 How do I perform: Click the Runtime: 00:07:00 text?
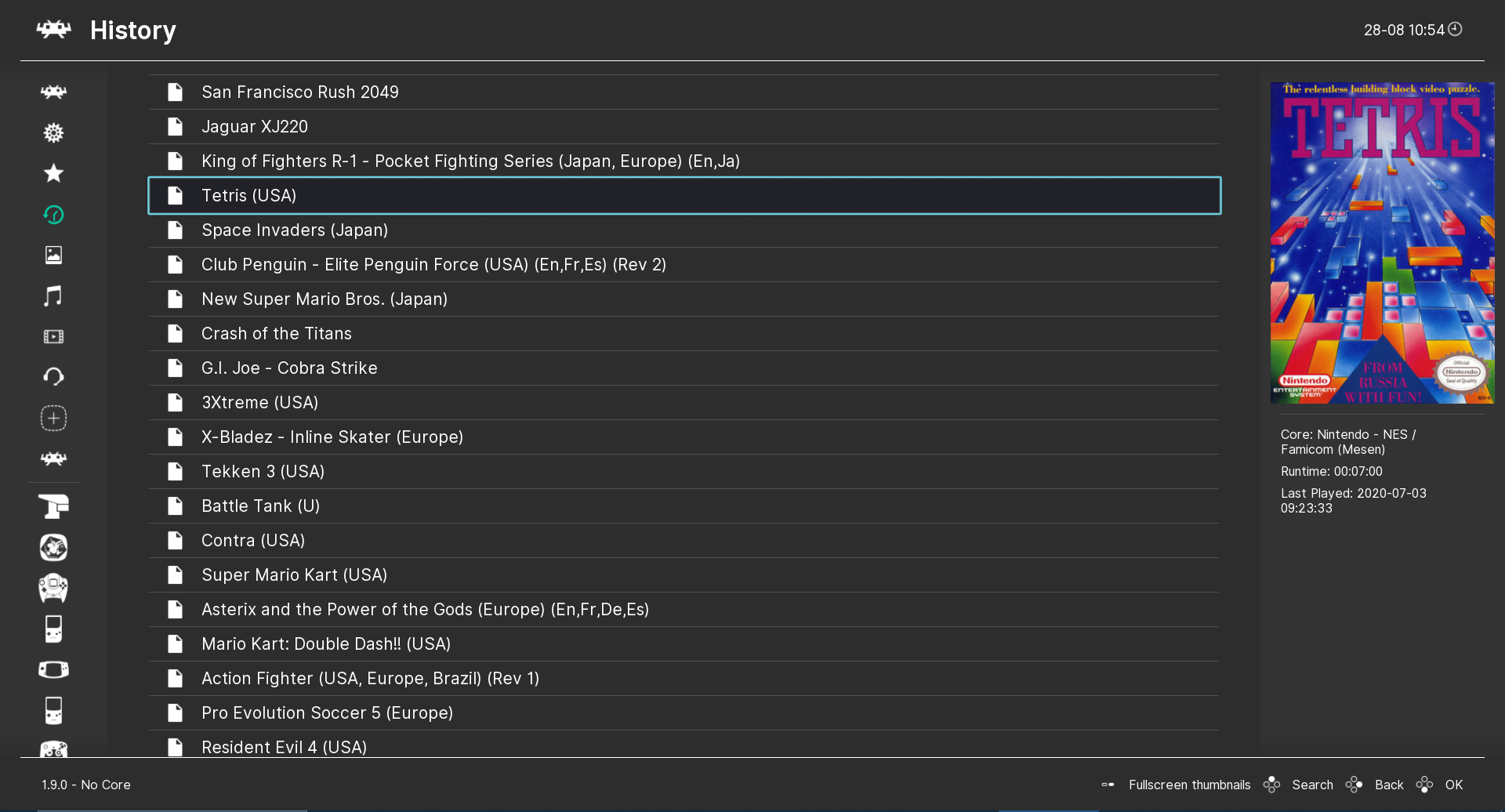click(1332, 471)
